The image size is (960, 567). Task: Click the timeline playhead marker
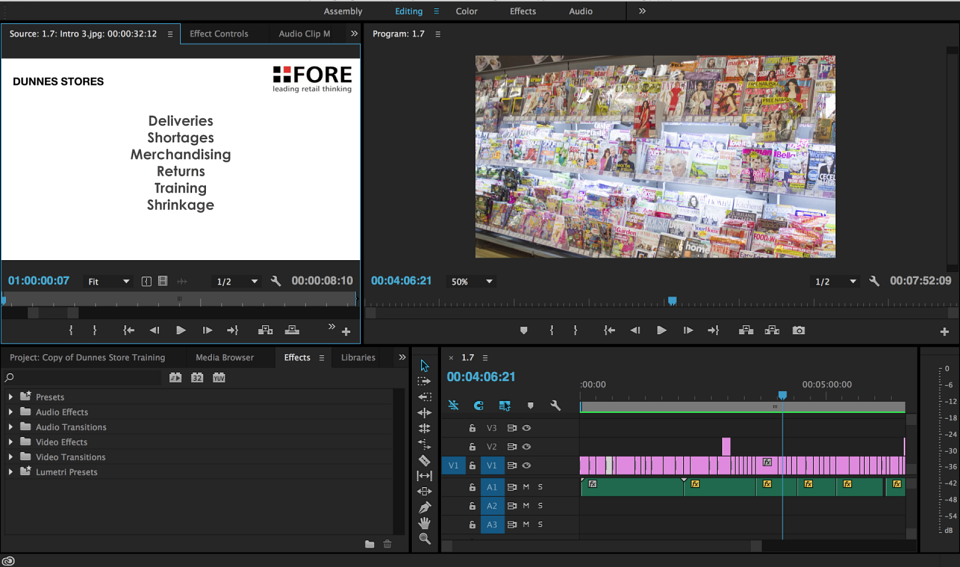coord(782,395)
